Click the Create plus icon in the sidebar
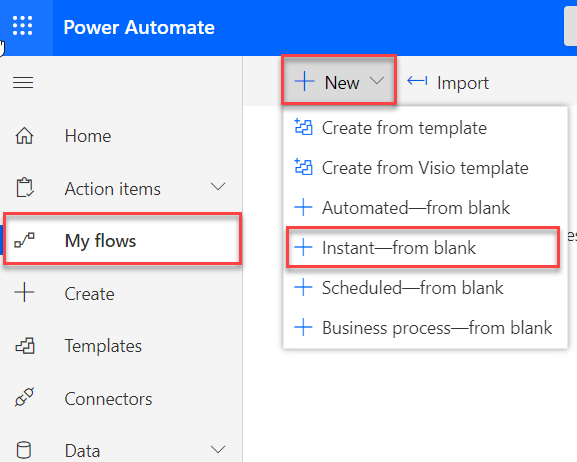The image size is (577, 462). [24, 293]
